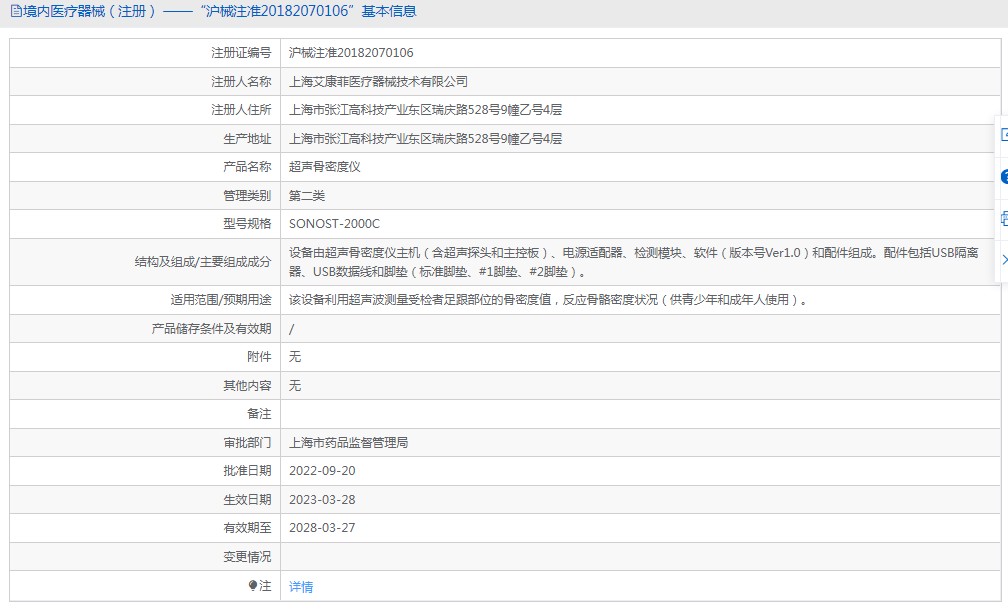The height and width of the screenshot is (609, 1008).
Task: Click the 结构及组成 description text
Action: tap(633, 262)
